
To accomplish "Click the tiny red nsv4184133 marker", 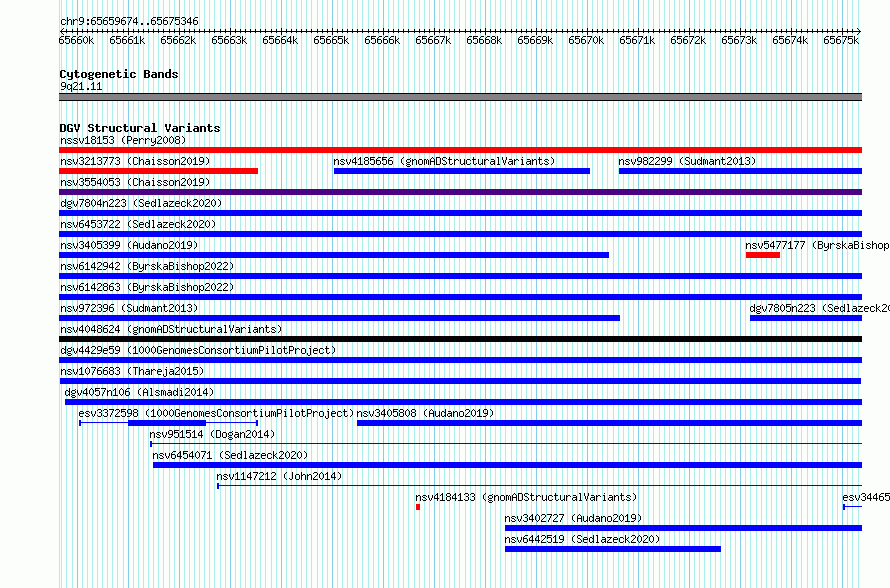I will click(x=418, y=507).
